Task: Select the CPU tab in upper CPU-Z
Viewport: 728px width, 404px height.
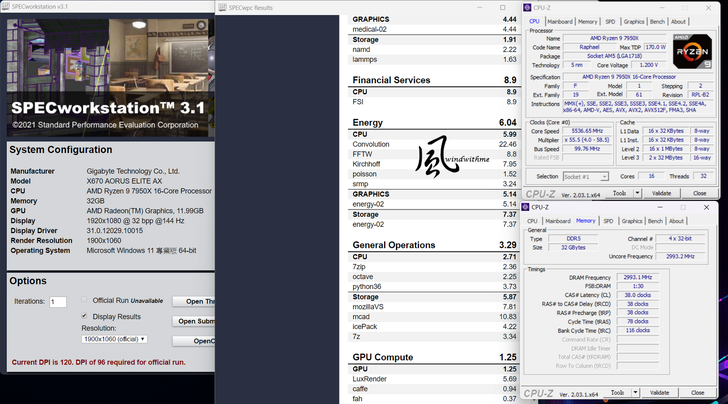Action: [534, 21]
